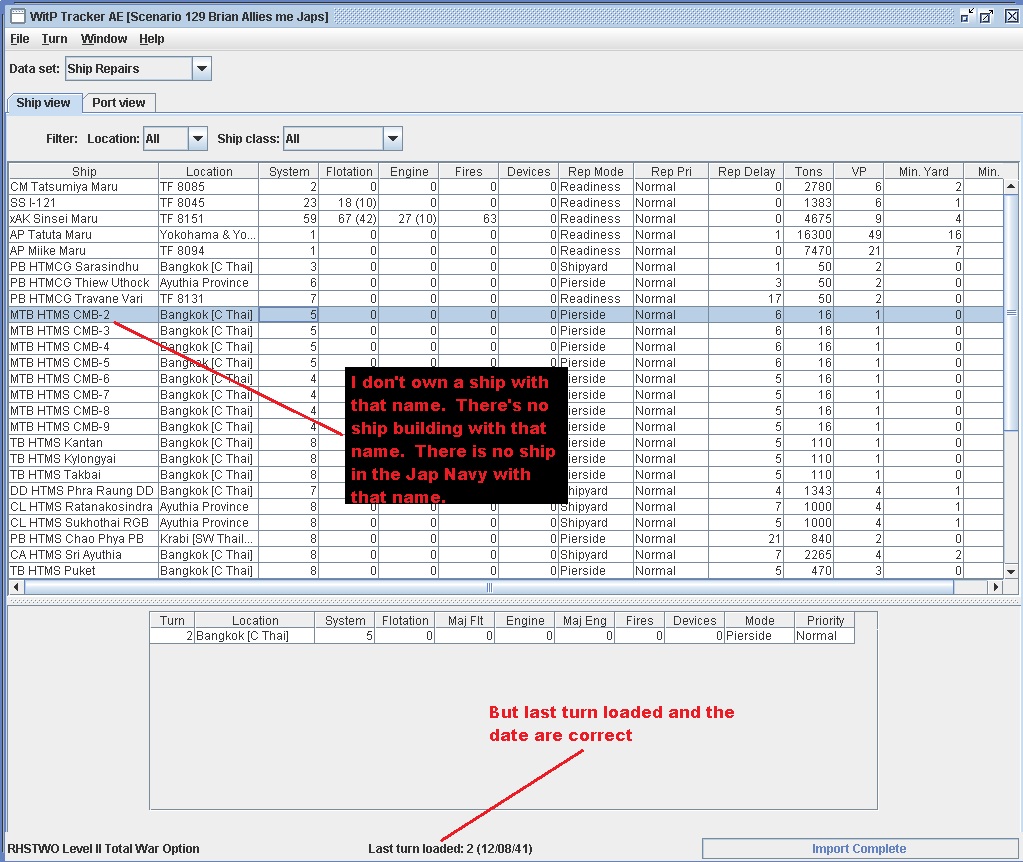The width and height of the screenshot is (1023, 862).
Task: Click the Priority header in history table
Action: pos(825,620)
